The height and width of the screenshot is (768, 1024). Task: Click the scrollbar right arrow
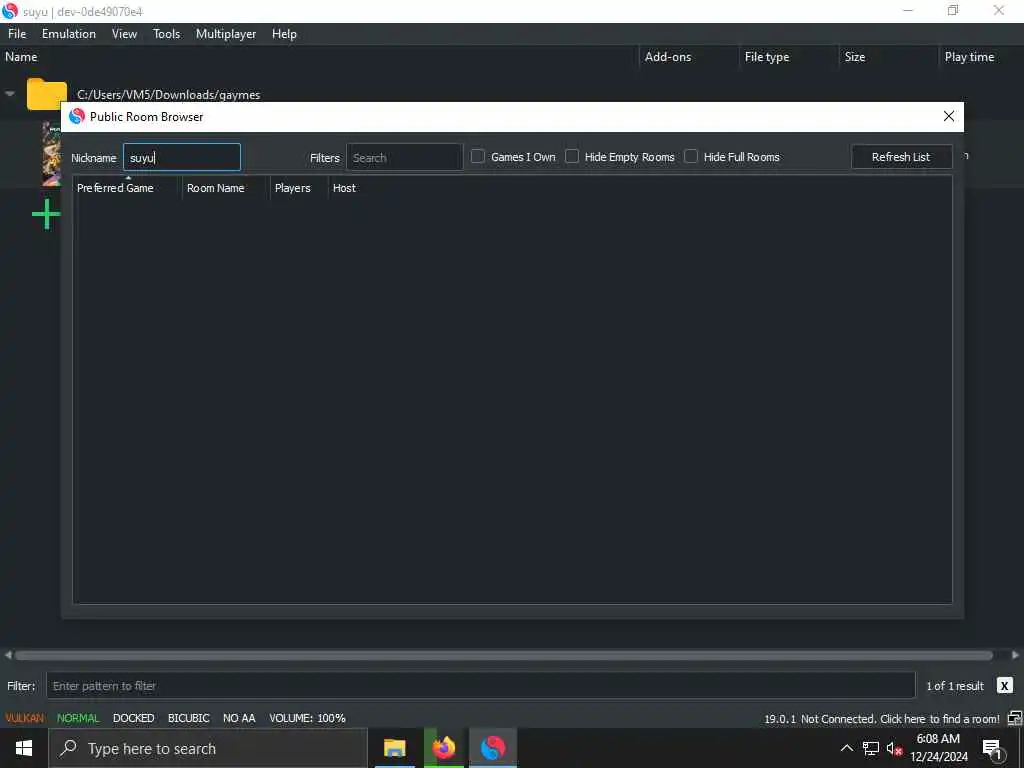point(1016,655)
